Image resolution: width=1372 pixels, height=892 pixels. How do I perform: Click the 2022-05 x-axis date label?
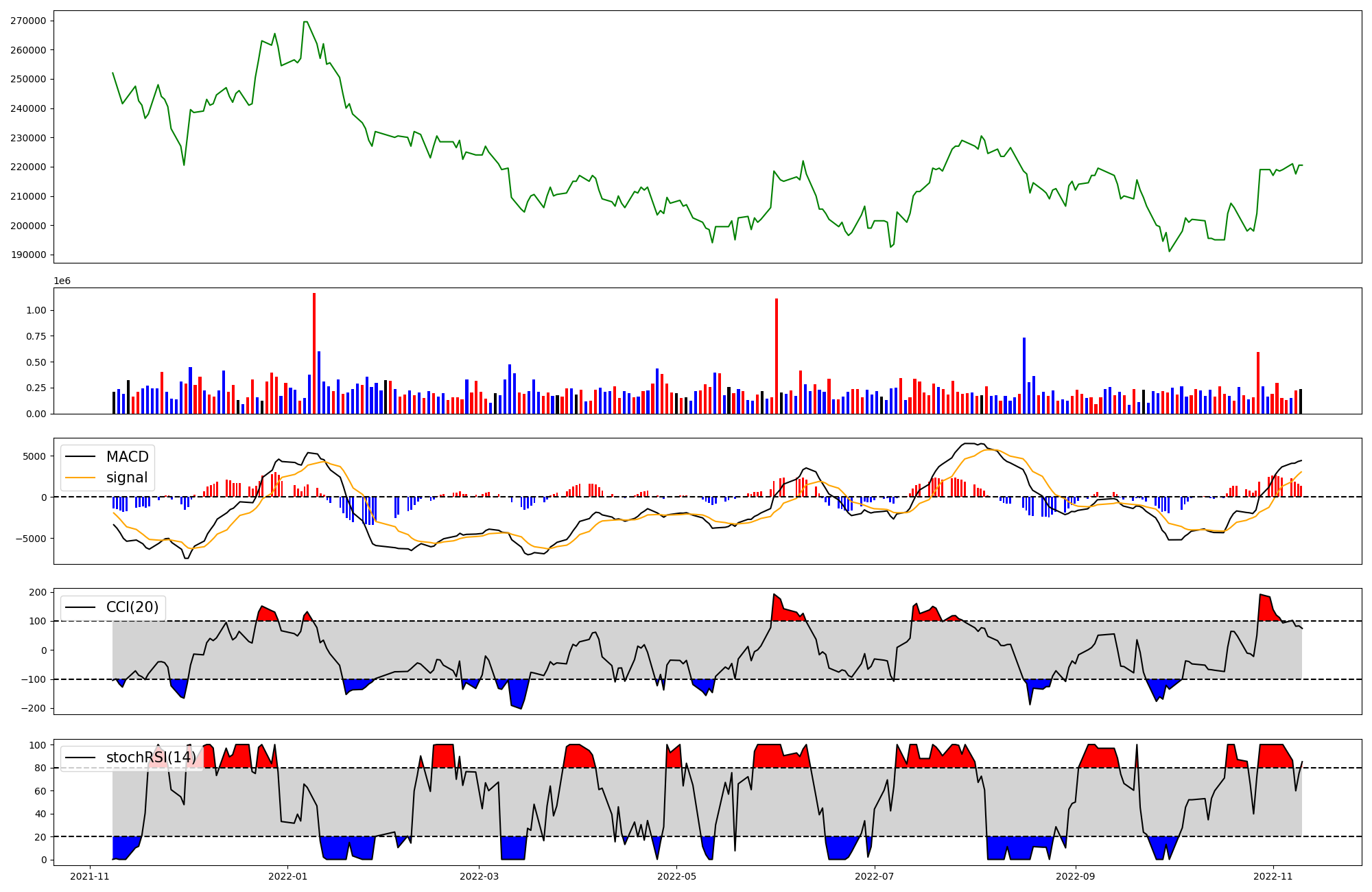point(677,876)
